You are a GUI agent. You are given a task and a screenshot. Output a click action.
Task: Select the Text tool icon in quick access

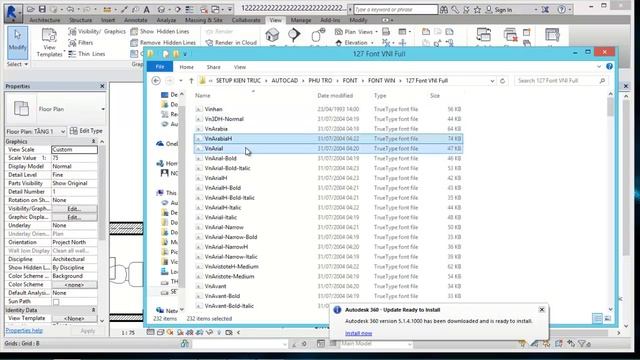[x=147, y=9]
